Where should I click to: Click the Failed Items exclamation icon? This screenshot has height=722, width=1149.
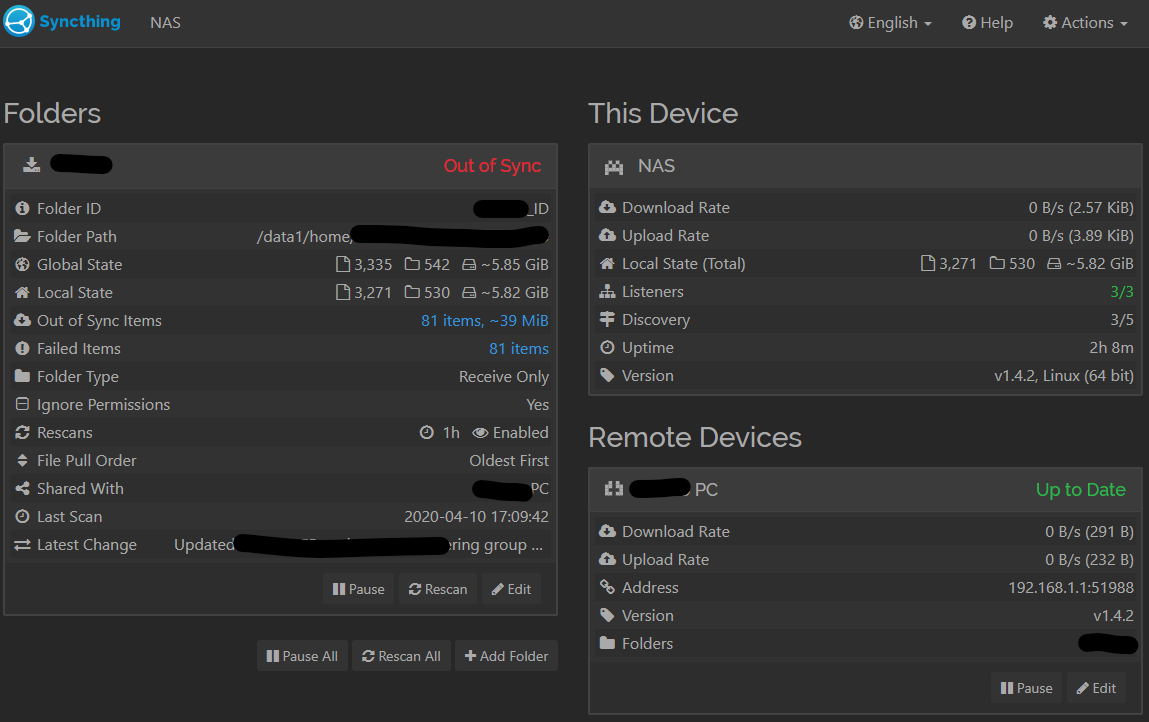pyautogui.click(x=23, y=348)
